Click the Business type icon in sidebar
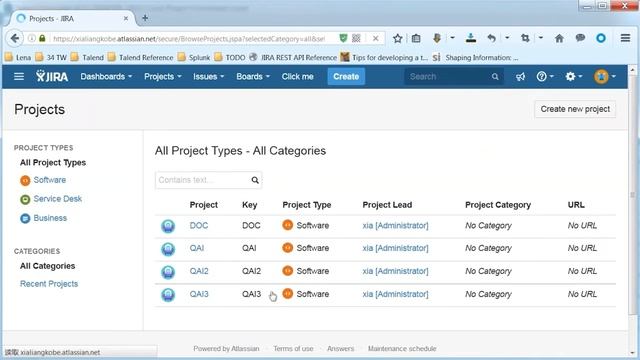 coord(25,218)
